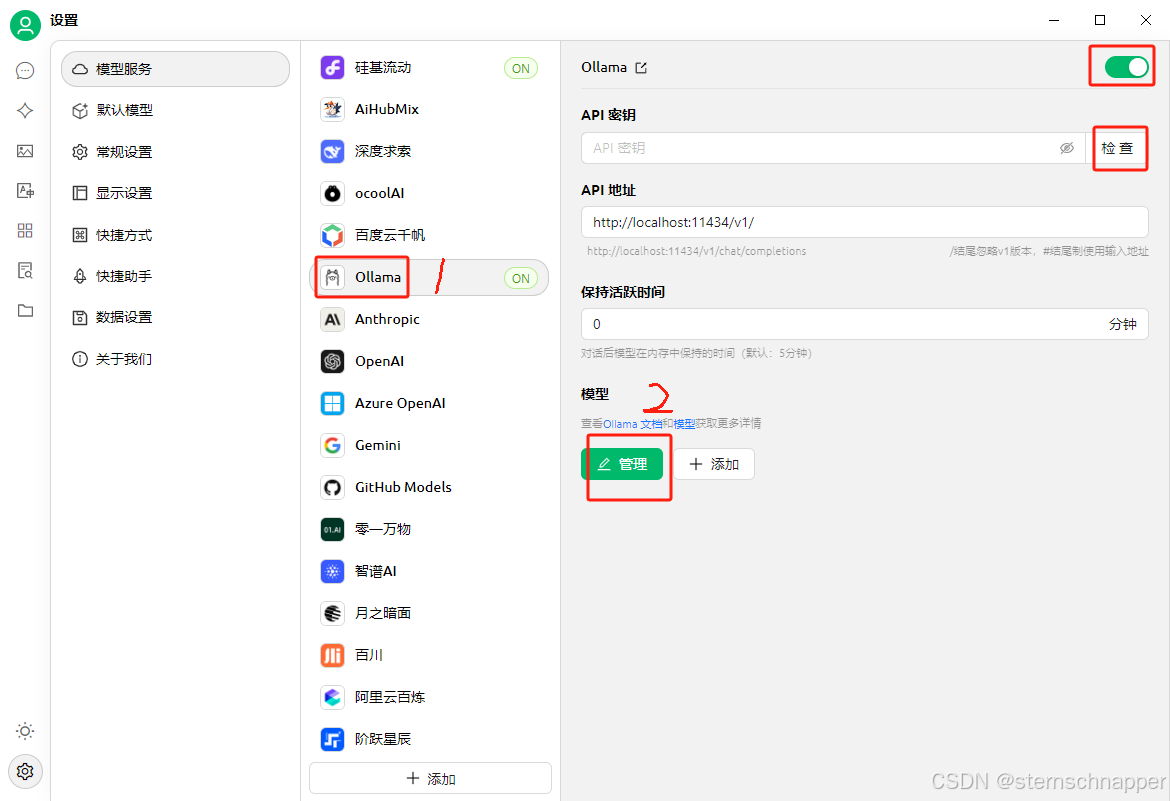Open the translate sidebar icon
Image resolution: width=1170 pixels, height=801 pixels.
tap(25, 190)
